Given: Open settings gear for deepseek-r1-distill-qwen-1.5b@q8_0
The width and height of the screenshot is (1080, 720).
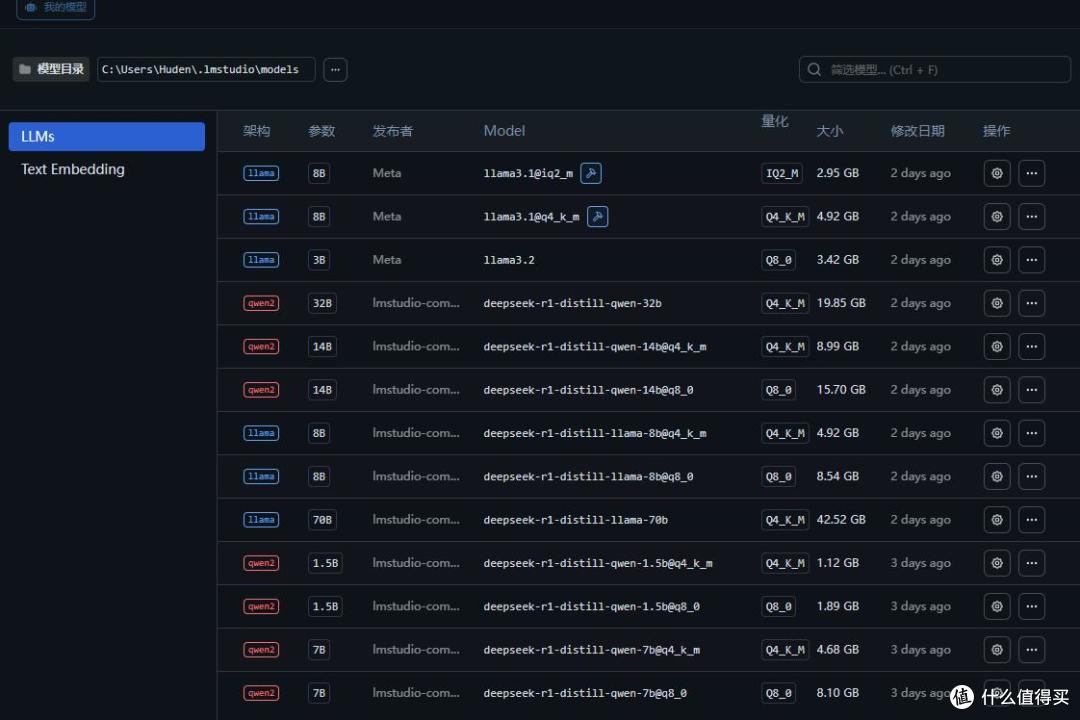Looking at the screenshot, I should (x=997, y=606).
